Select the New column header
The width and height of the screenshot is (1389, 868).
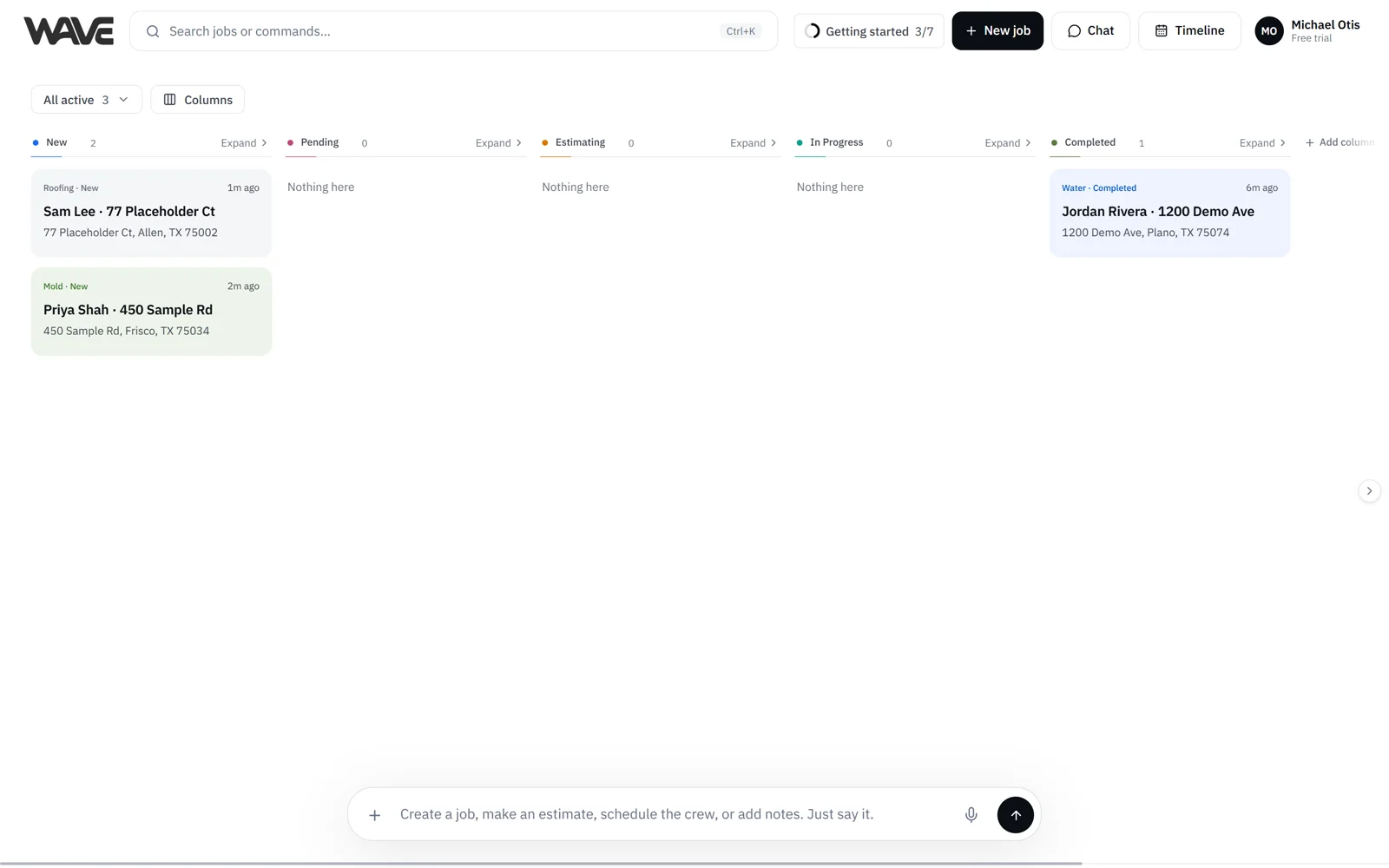click(56, 142)
